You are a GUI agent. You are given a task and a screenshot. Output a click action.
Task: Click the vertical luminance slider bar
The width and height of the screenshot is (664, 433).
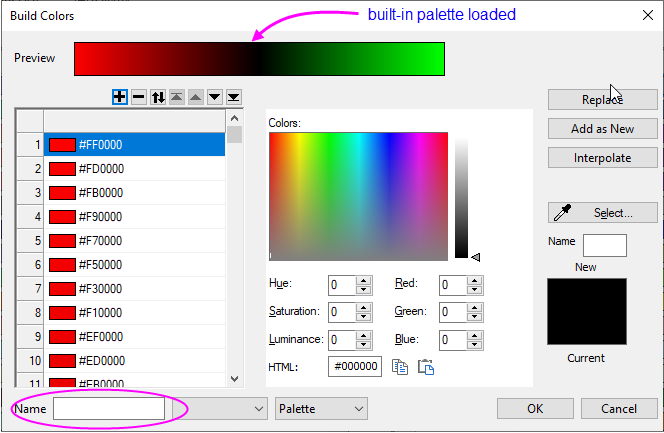pos(461,196)
